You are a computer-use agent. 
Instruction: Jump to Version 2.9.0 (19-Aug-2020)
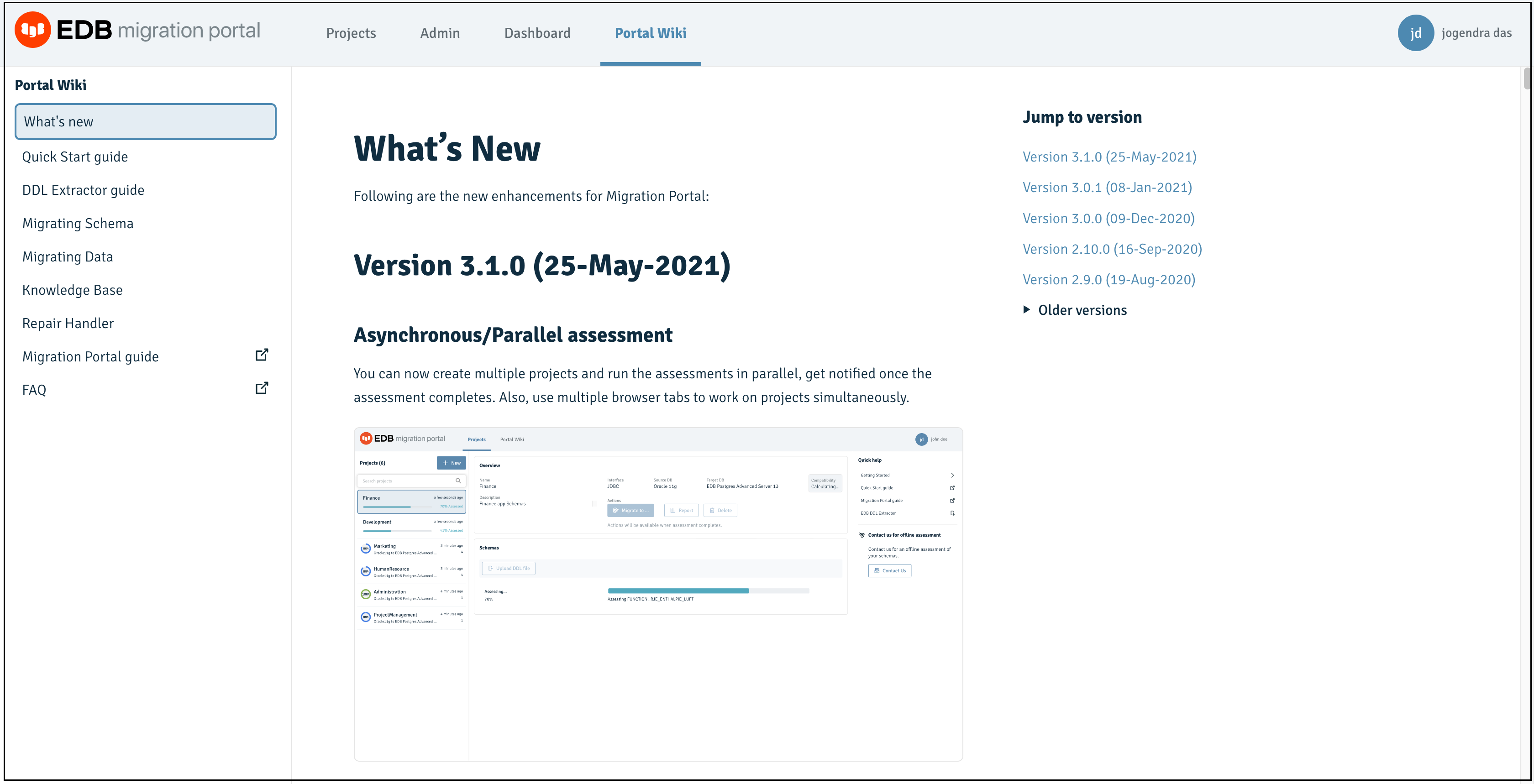pyautogui.click(x=1109, y=280)
